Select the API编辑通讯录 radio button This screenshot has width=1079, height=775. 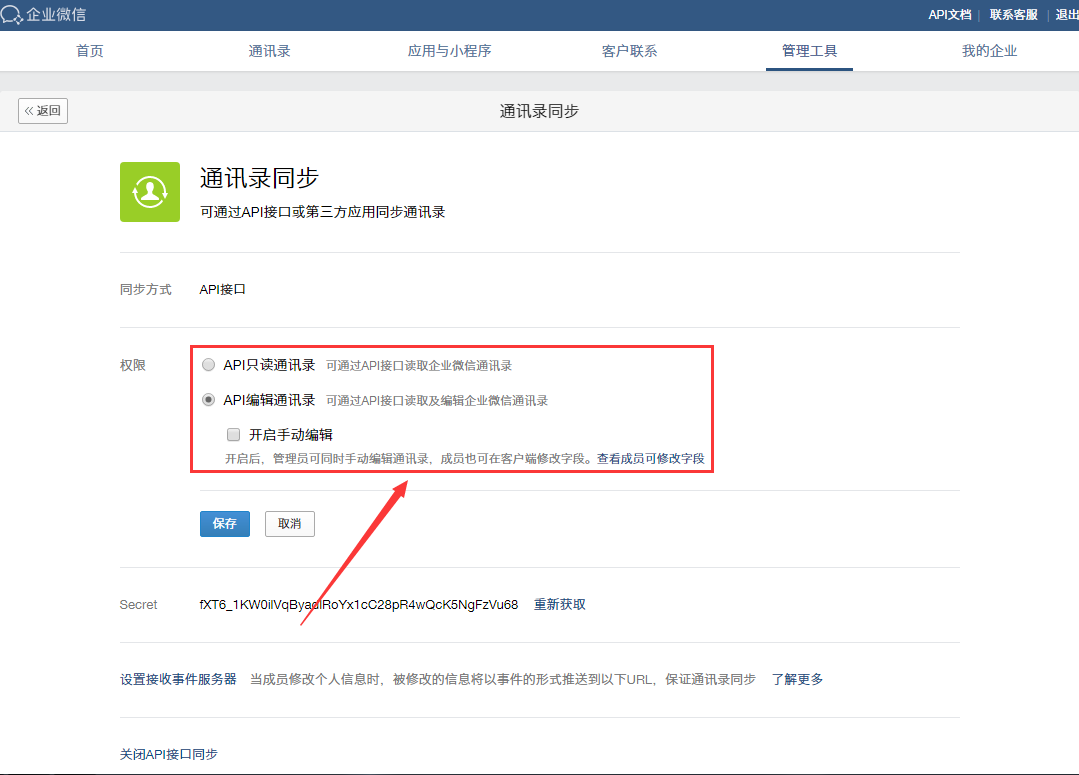pyautogui.click(x=208, y=399)
